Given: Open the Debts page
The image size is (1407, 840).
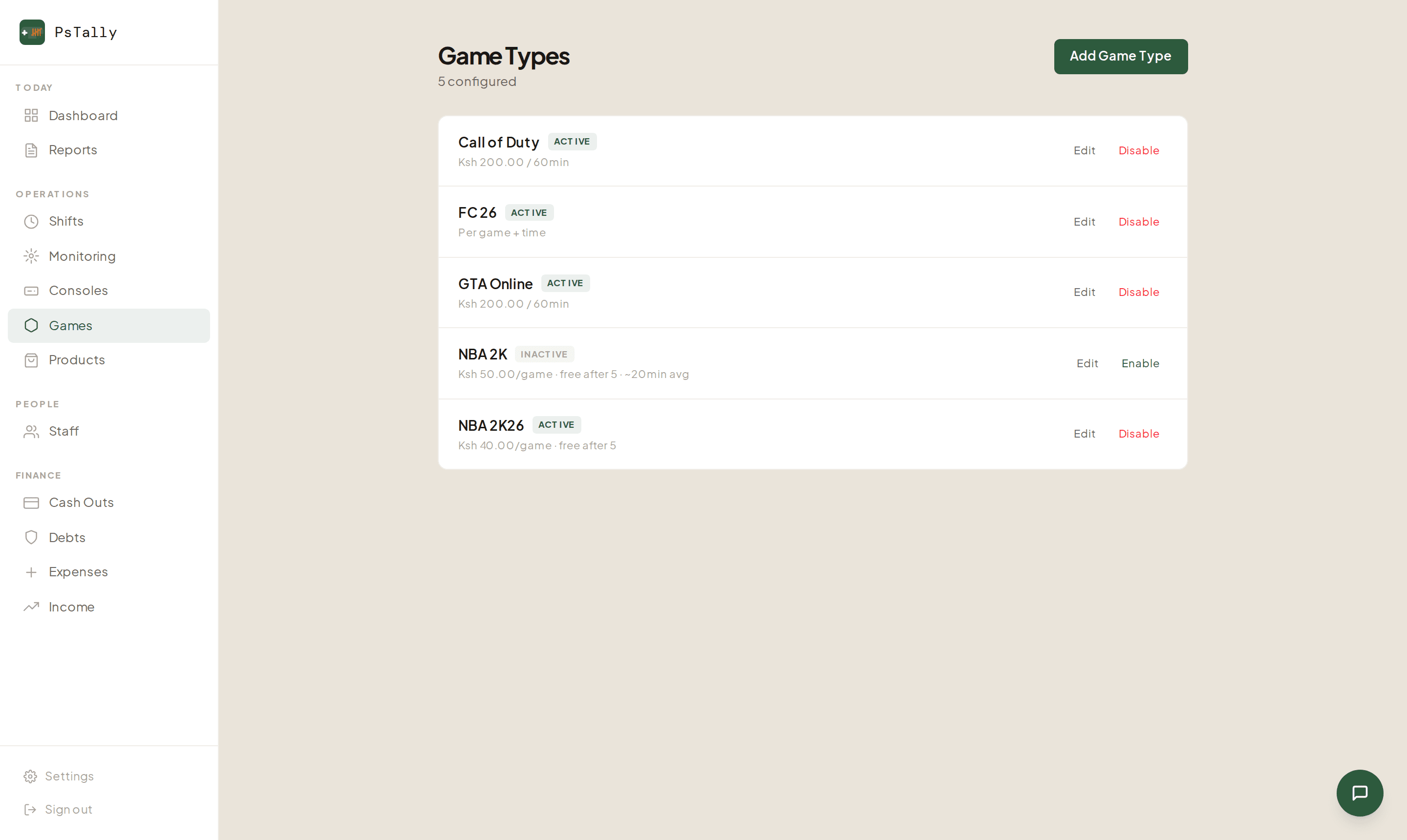Looking at the screenshot, I should [x=109, y=537].
